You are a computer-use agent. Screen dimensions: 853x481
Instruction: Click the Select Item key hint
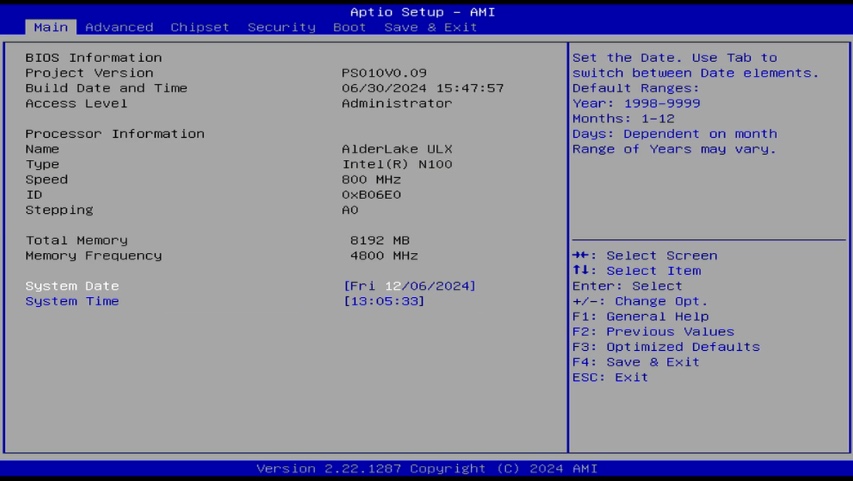pyautogui.click(x=636, y=270)
